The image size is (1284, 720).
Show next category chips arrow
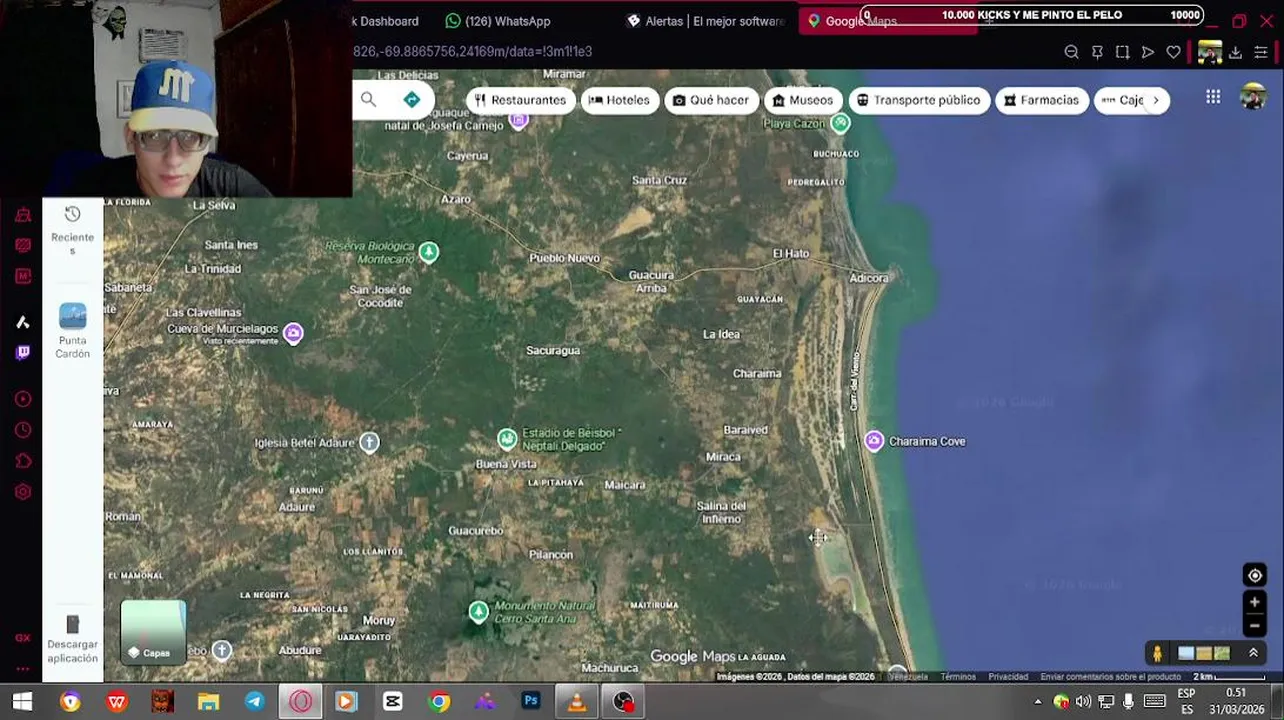[1156, 100]
